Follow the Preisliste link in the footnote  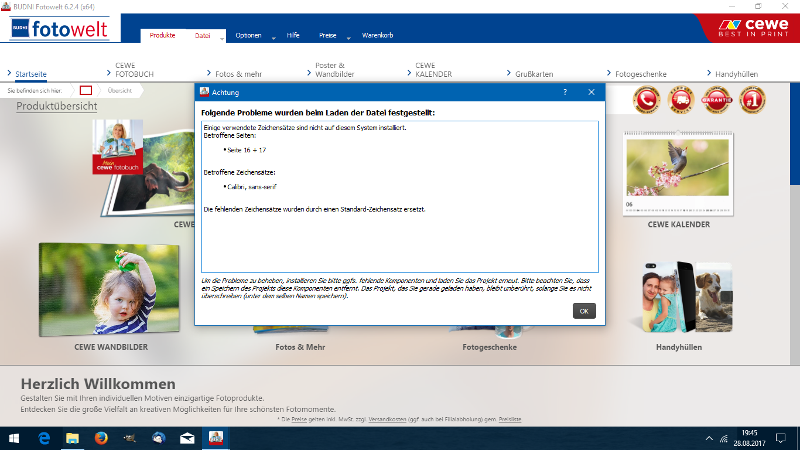510,419
